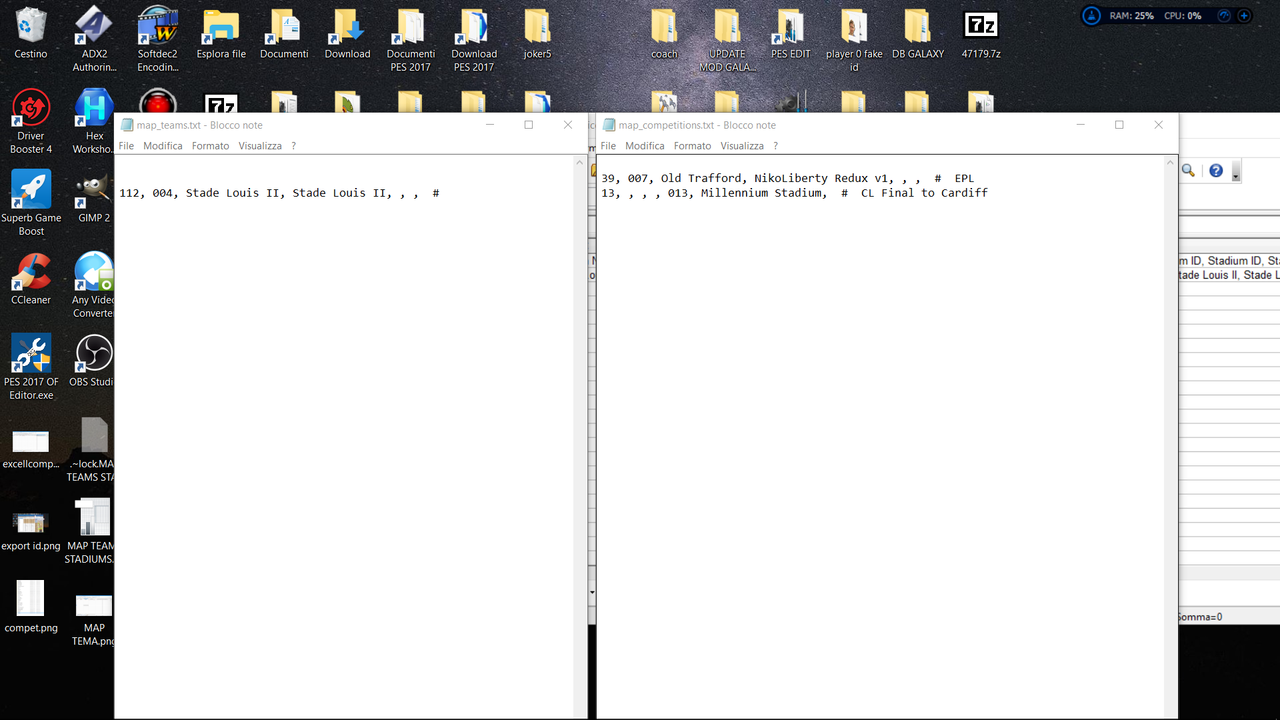Open the ? help menu in map_teams.txt
The height and width of the screenshot is (720, 1280).
point(293,146)
